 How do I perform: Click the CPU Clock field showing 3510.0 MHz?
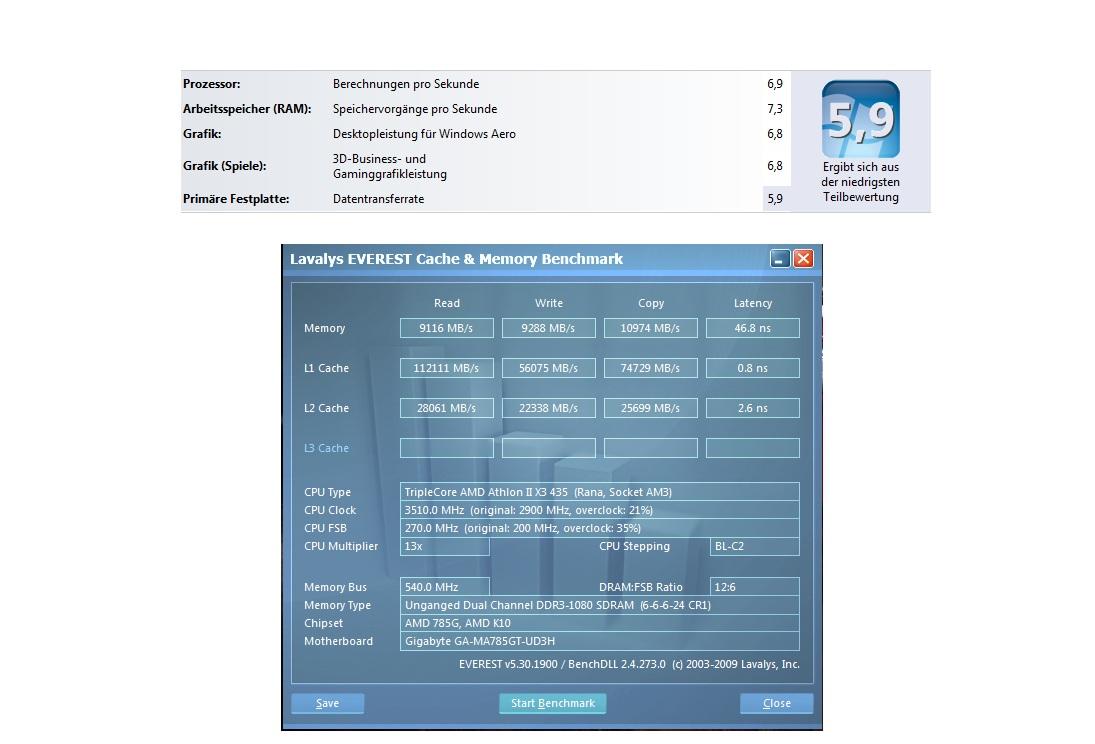[x=599, y=510]
